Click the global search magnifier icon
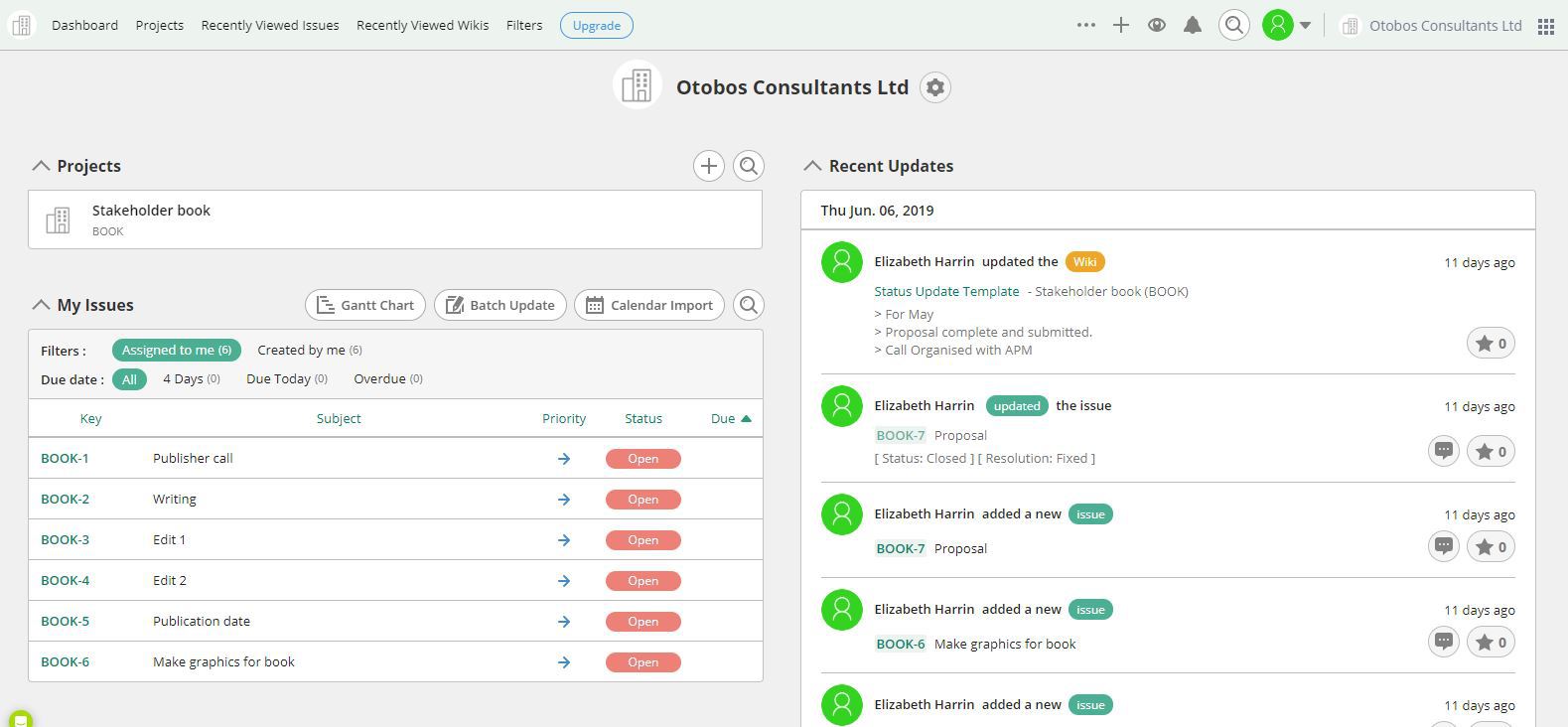The width and height of the screenshot is (1568, 727). coord(1234,25)
